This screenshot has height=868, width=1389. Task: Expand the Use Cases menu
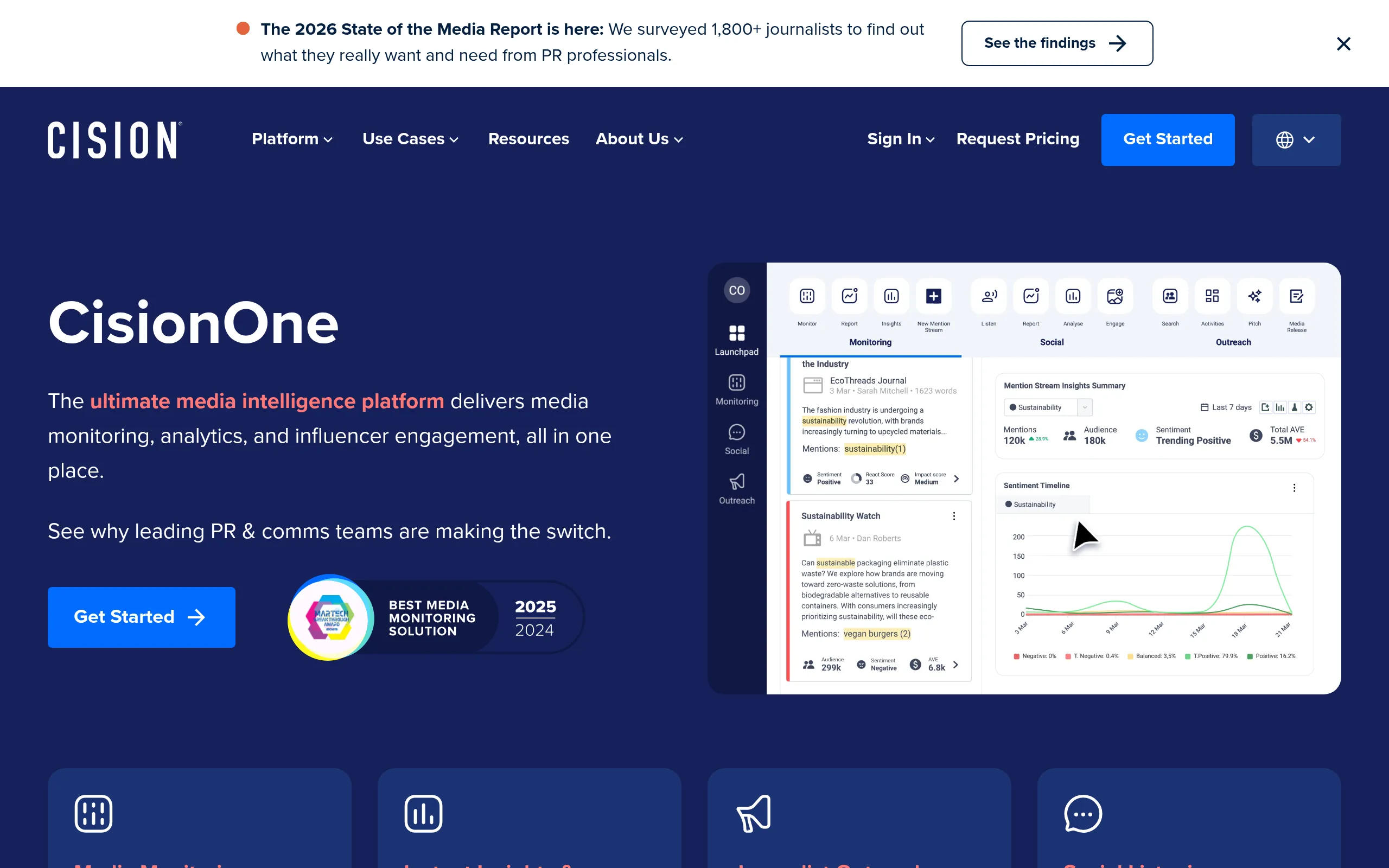tap(410, 139)
